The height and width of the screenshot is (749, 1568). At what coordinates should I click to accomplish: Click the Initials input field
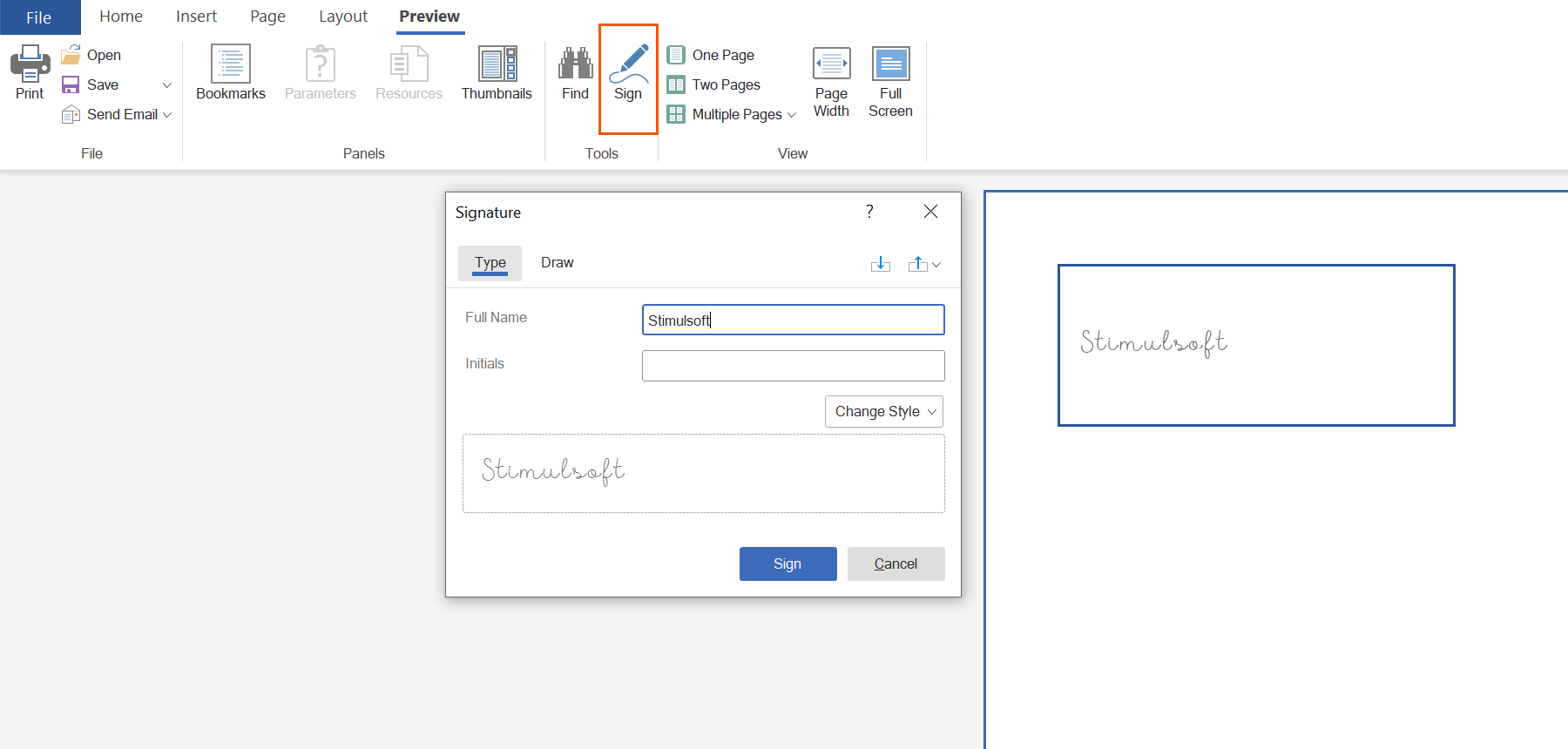[794, 366]
